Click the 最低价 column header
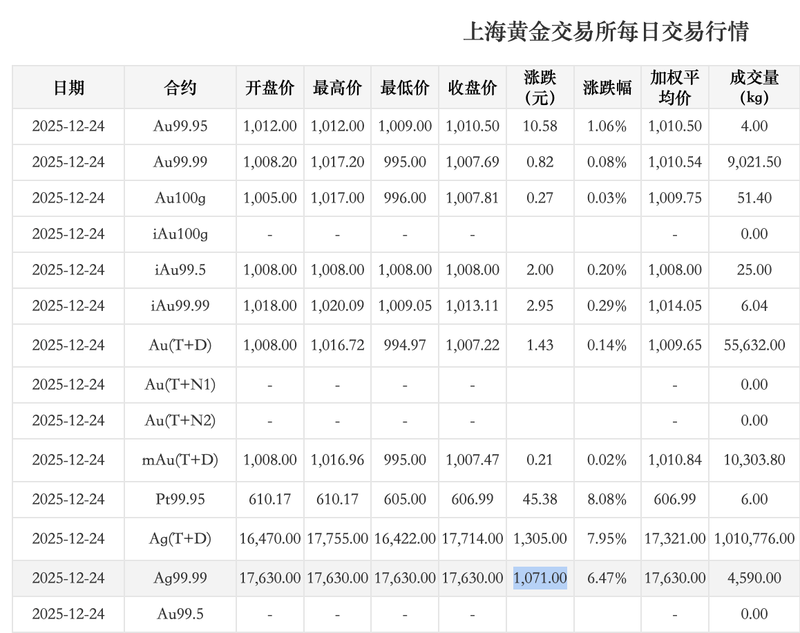800x633 pixels. pos(402,87)
